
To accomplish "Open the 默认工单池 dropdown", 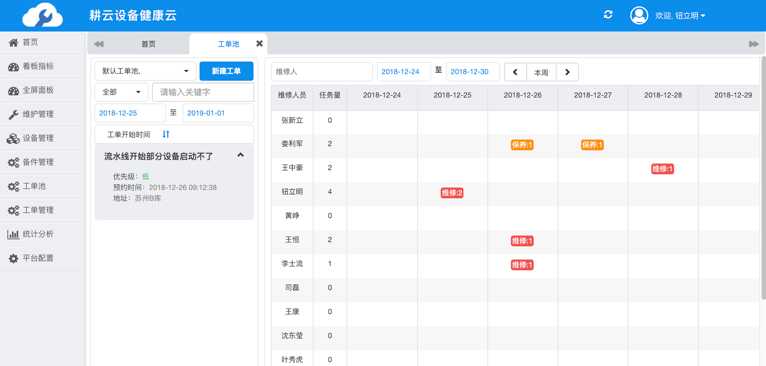I will (x=146, y=71).
